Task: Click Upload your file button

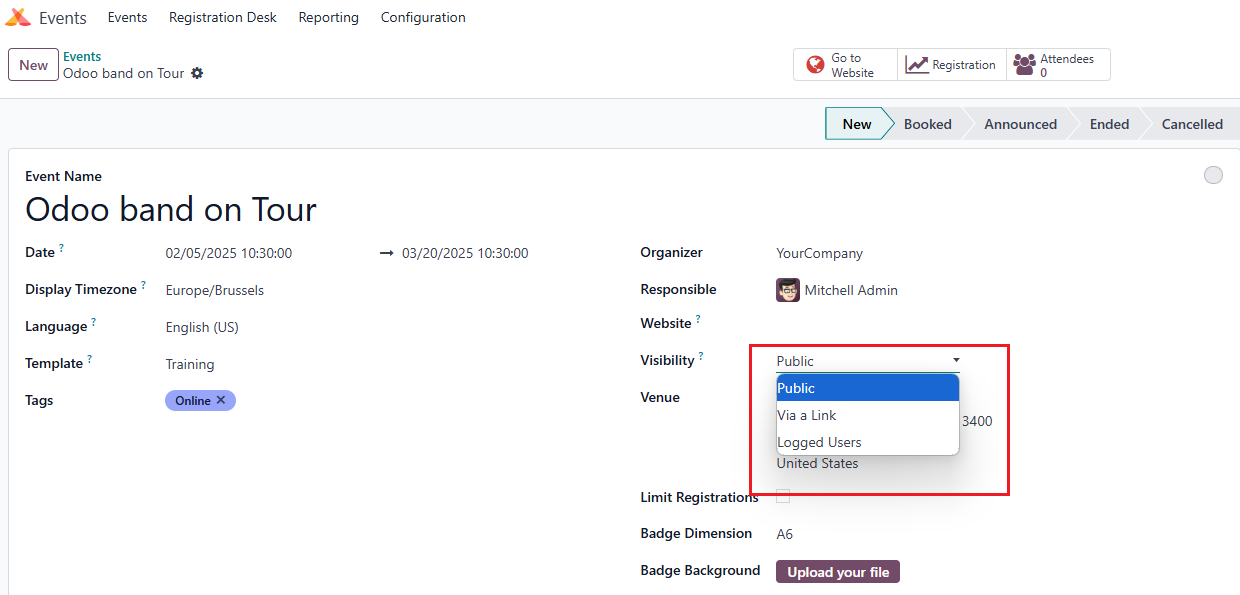Action: (x=838, y=572)
